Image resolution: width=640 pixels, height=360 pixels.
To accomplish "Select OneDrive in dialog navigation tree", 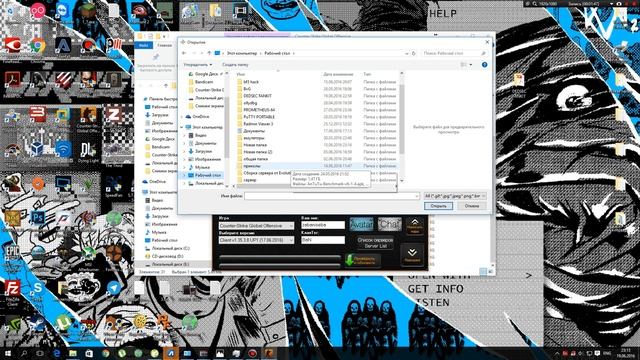I will click(201, 117).
